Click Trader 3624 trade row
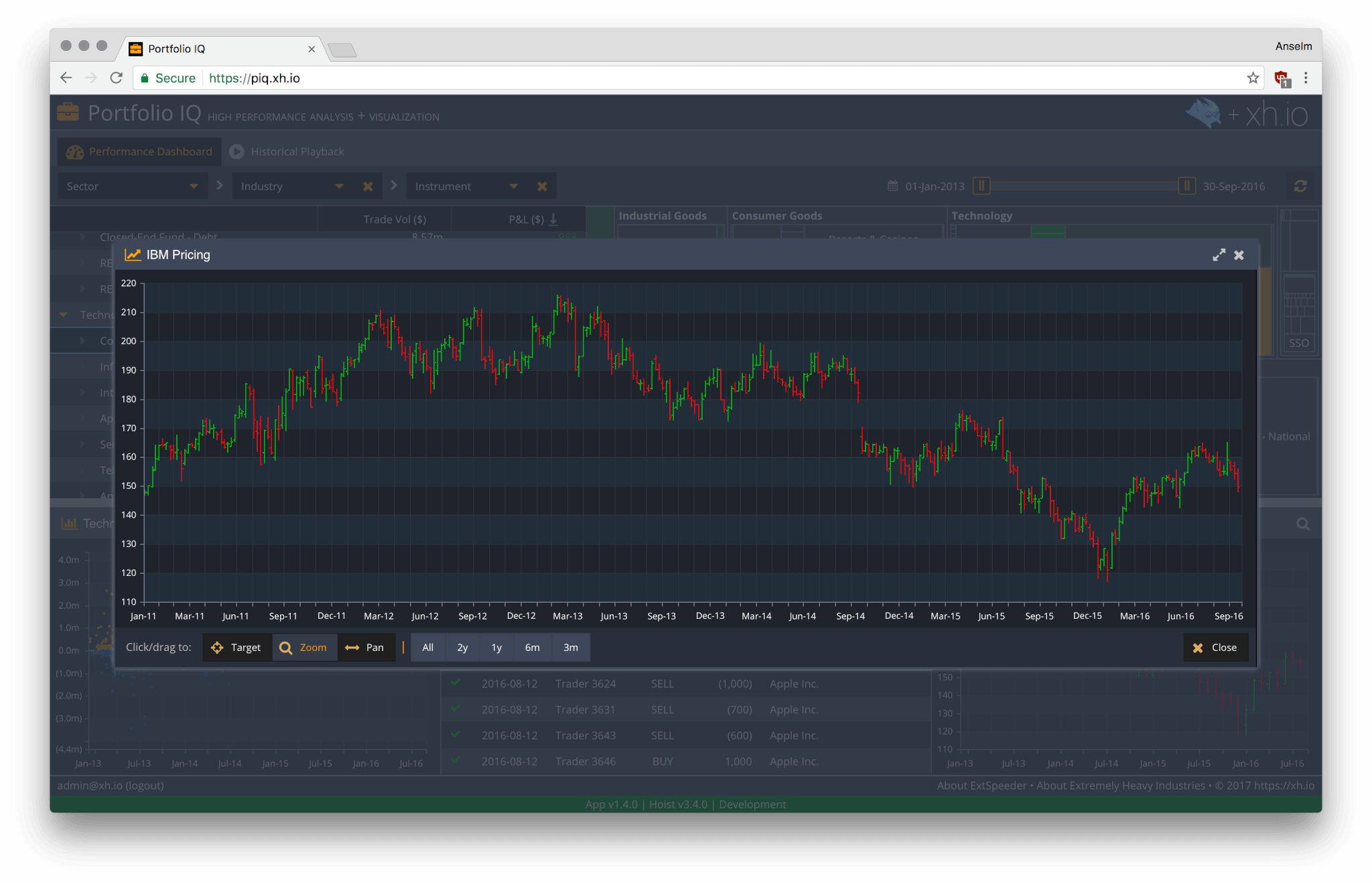Image resolution: width=1372 pixels, height=884 pixels. [685, 684]
